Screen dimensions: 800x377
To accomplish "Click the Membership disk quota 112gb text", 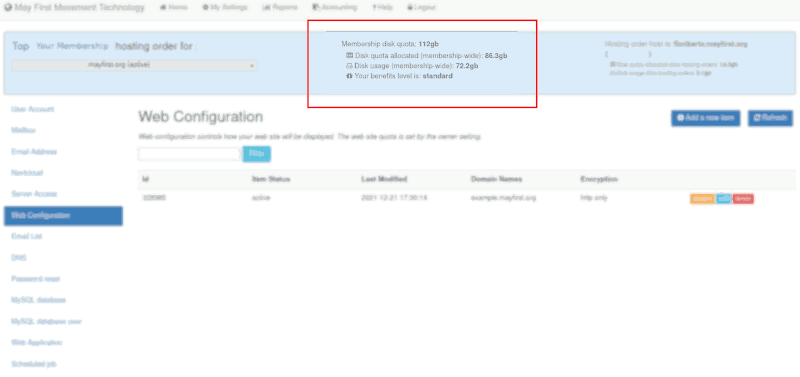I will coord(390,44).
